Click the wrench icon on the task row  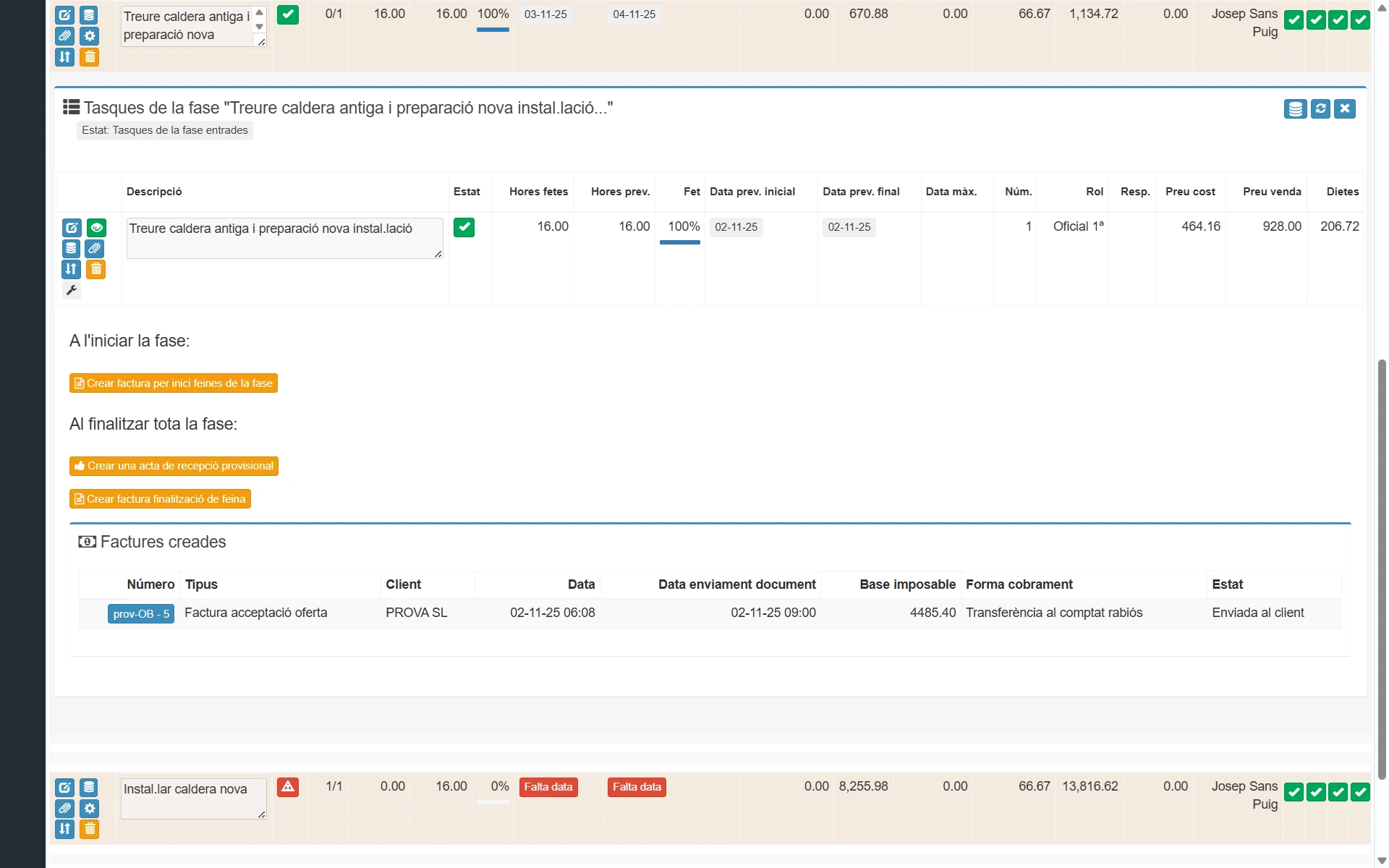71,291
